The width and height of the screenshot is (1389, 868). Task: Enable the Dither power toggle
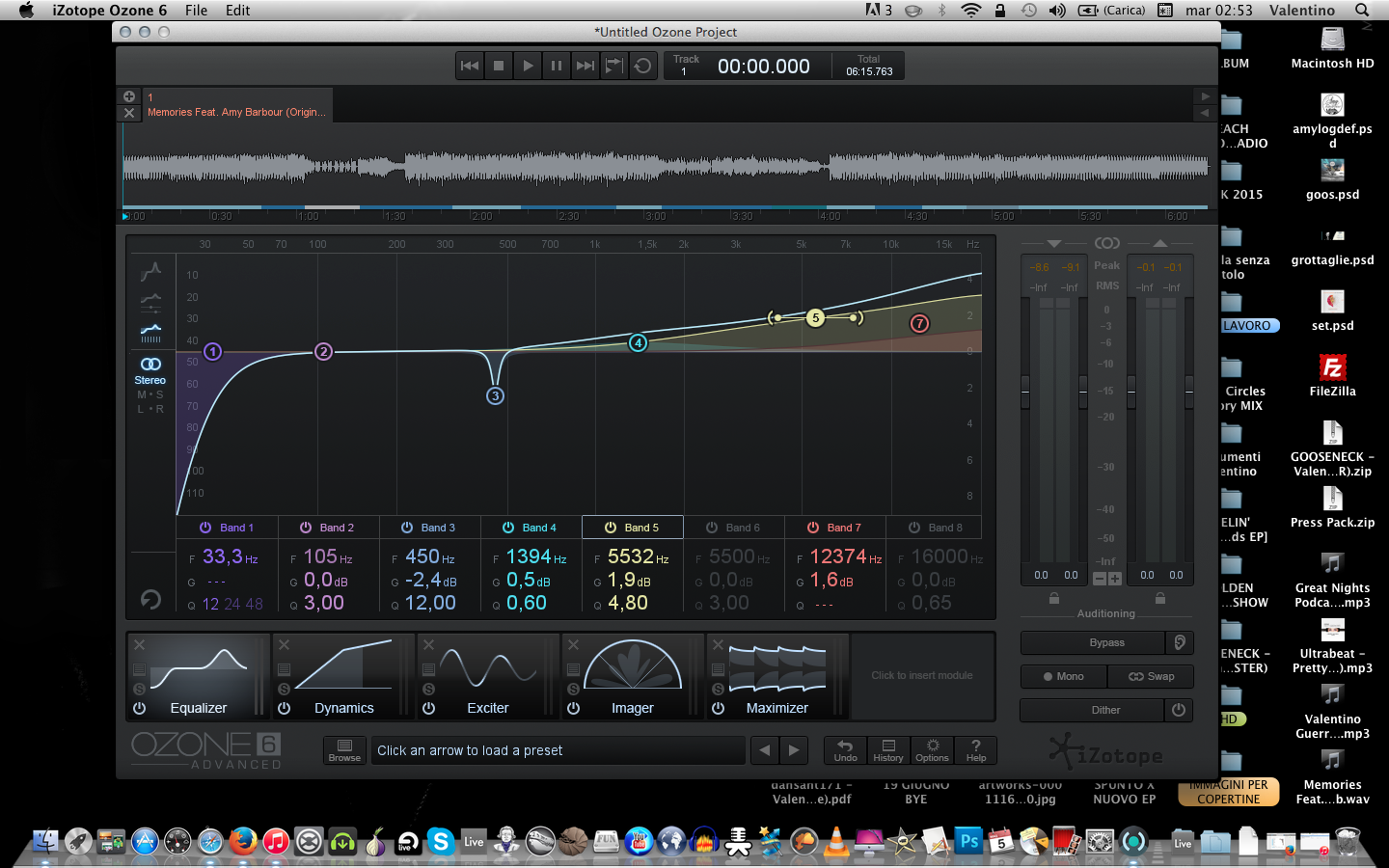point(1179,710)
